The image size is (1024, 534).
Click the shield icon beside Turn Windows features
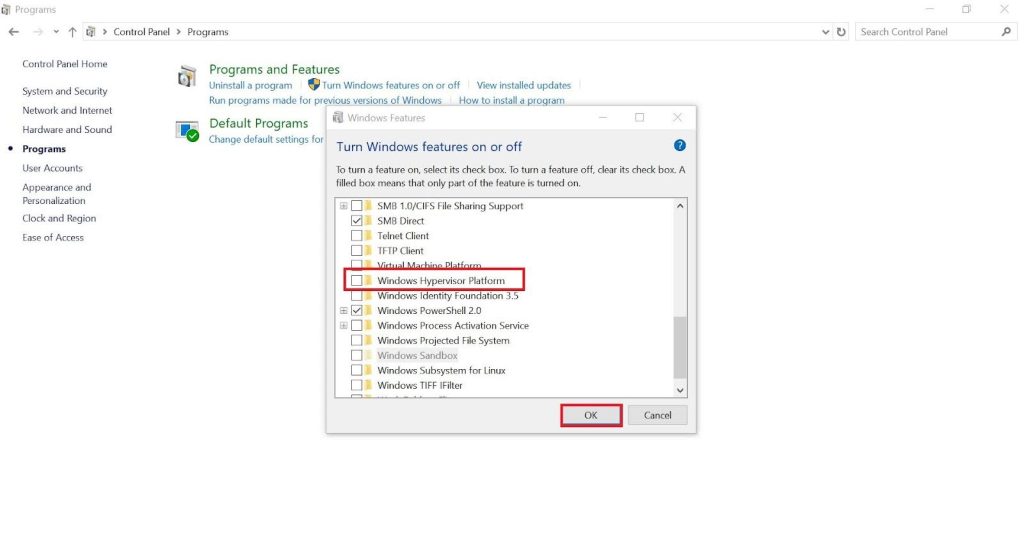pyautogui.click(x=313, y=84)
